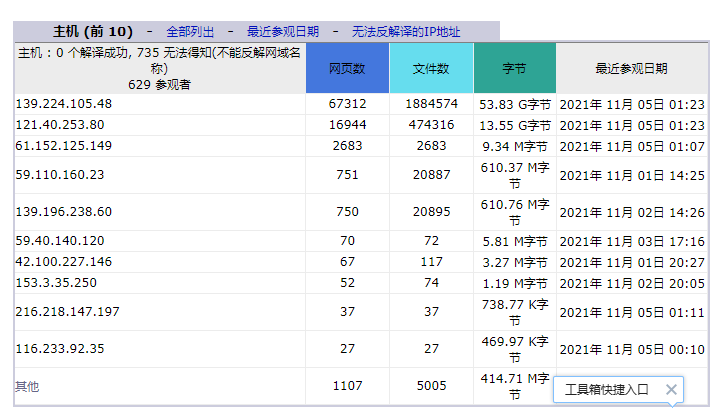Click the 最近参观日期 column header
718x418 pixels.
631,69
